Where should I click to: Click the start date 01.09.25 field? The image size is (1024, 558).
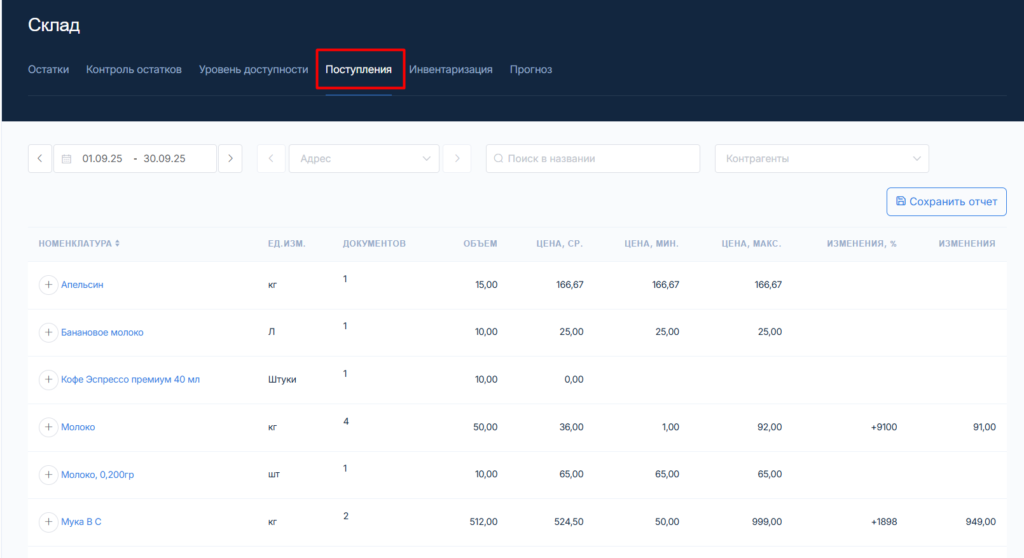(102, 158)
